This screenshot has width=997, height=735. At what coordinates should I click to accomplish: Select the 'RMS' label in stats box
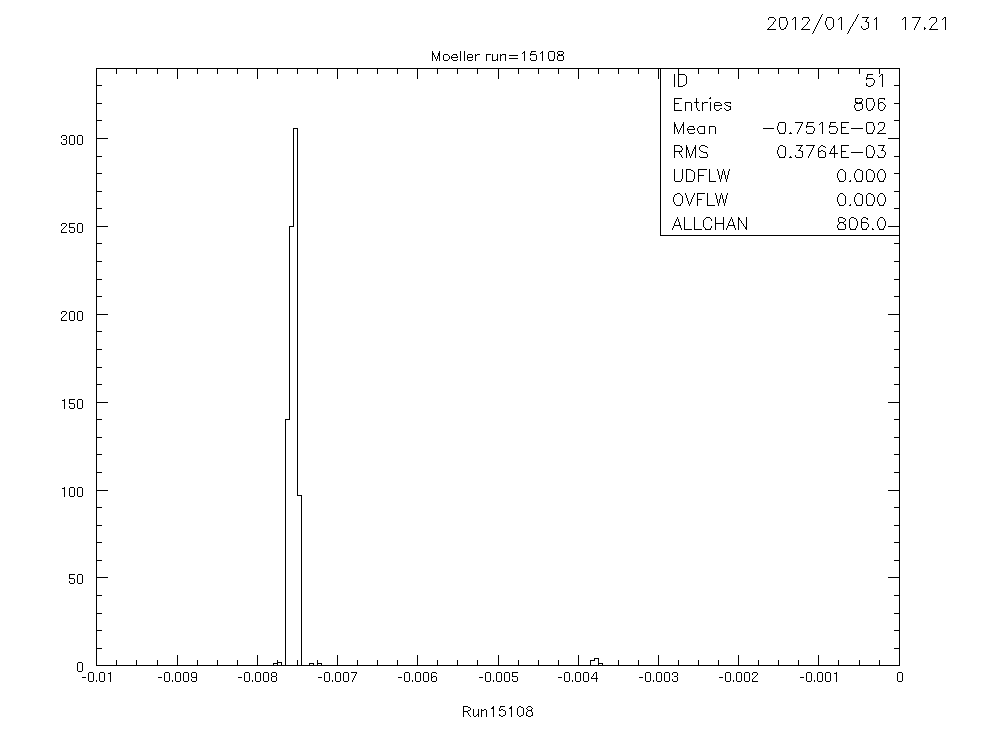pos(691,153)
